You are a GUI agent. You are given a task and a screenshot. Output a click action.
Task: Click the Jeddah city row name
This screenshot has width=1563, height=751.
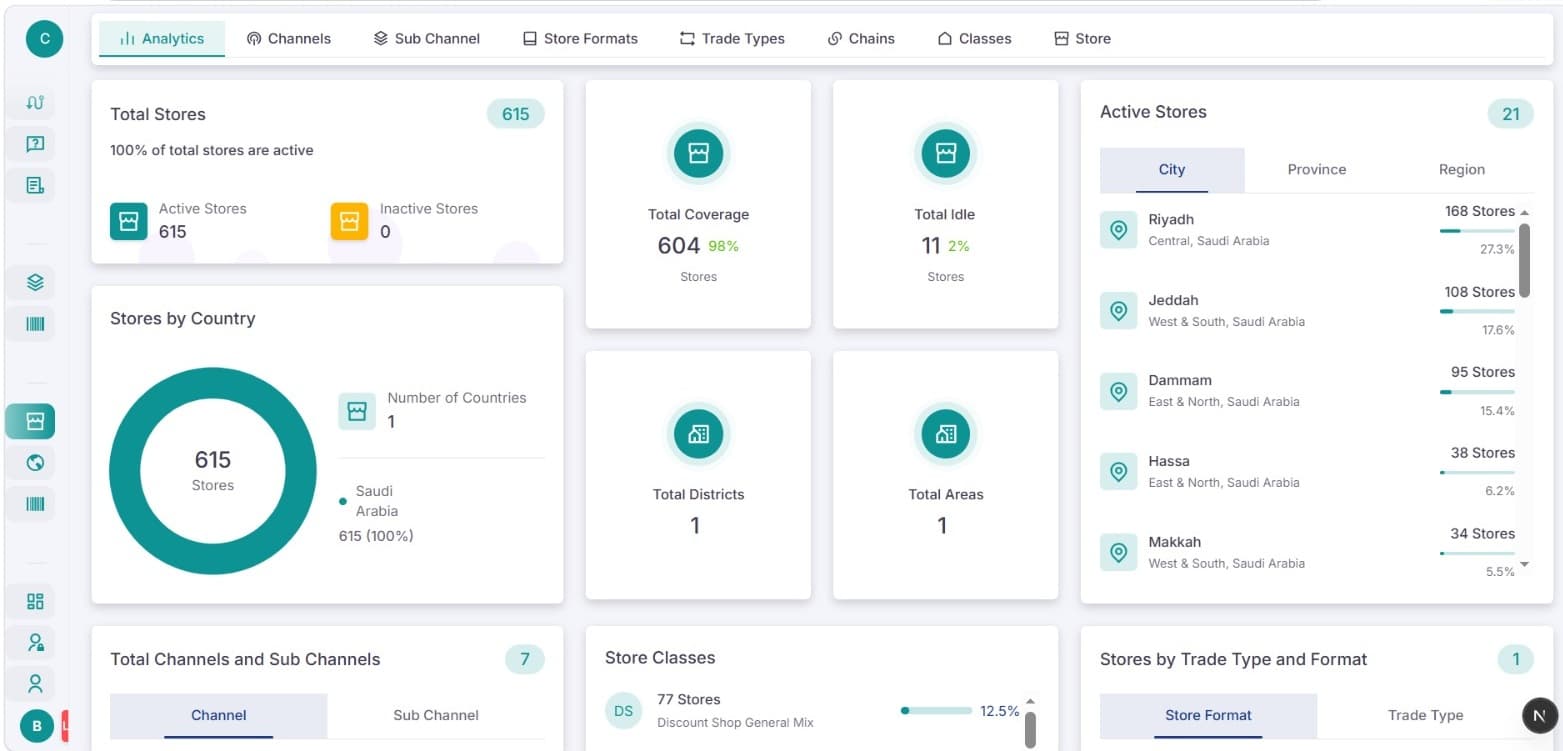coord(1173,300)
